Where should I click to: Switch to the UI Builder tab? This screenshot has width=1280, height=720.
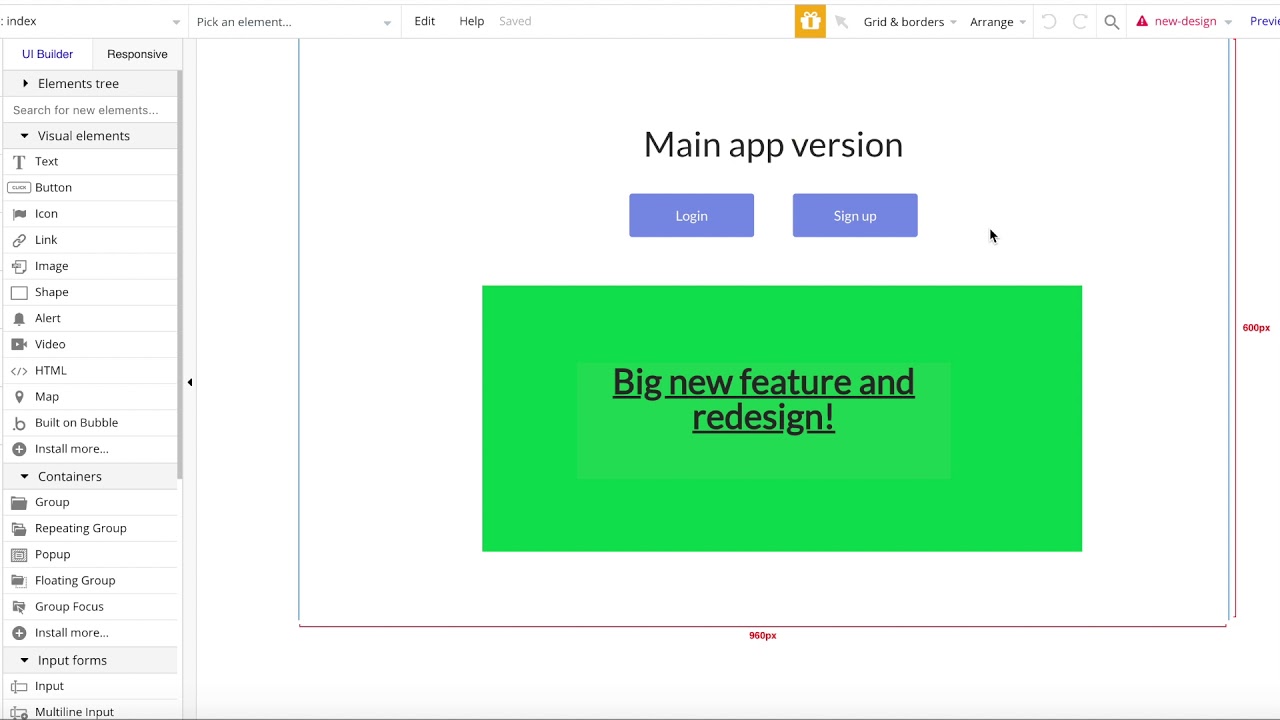point(48,54)
